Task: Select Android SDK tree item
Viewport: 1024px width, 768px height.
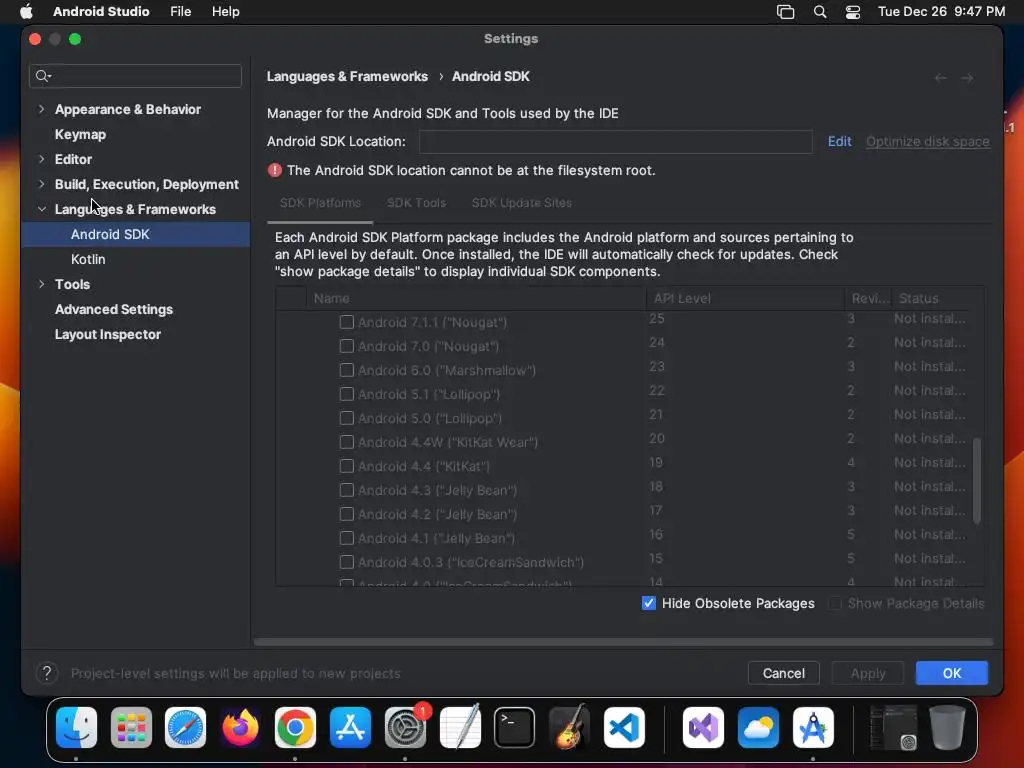Action: click(136, 234)
